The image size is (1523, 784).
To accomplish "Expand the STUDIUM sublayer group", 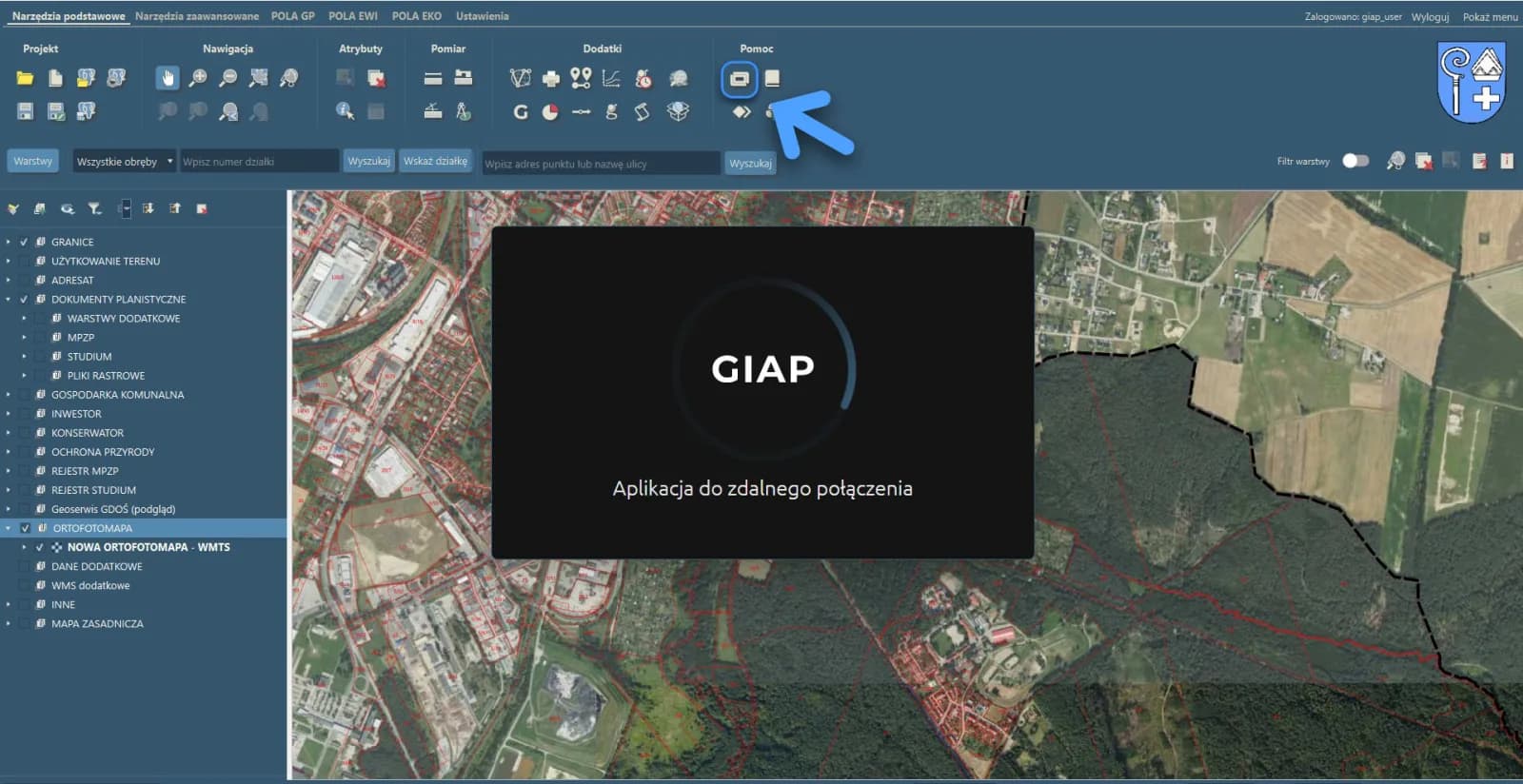I will point(24,357).
